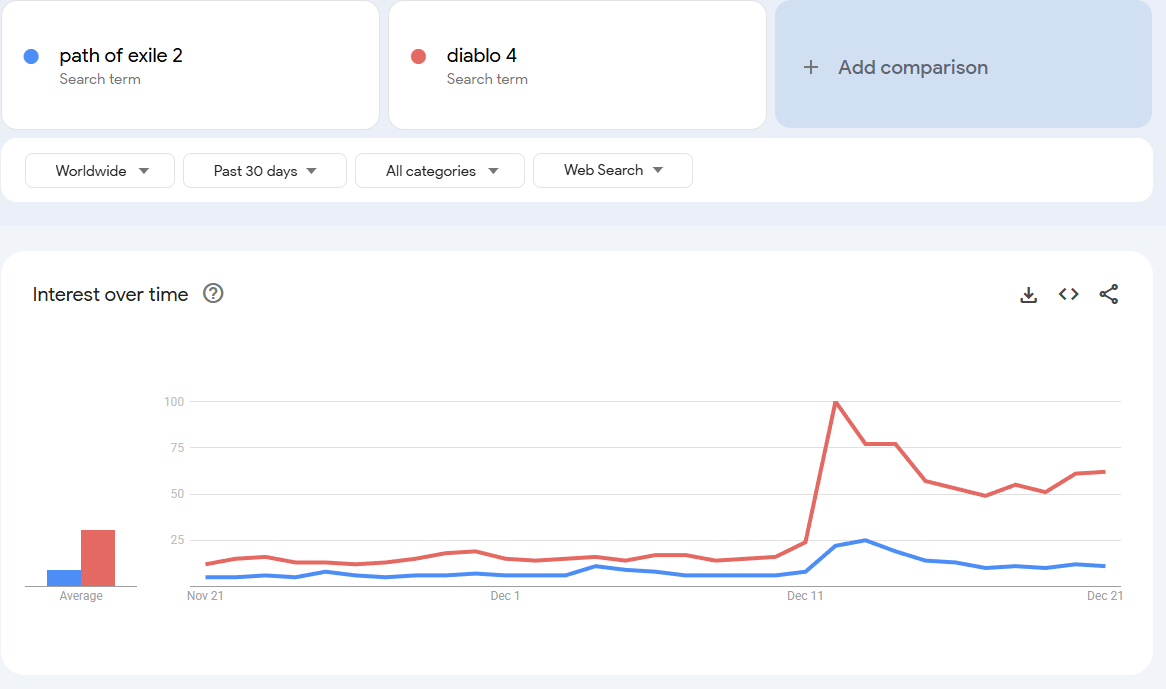Click the '75' y-axis value
Image resolution: width=1166 pixels, height=689 pixels.
[x=177, y=448]
